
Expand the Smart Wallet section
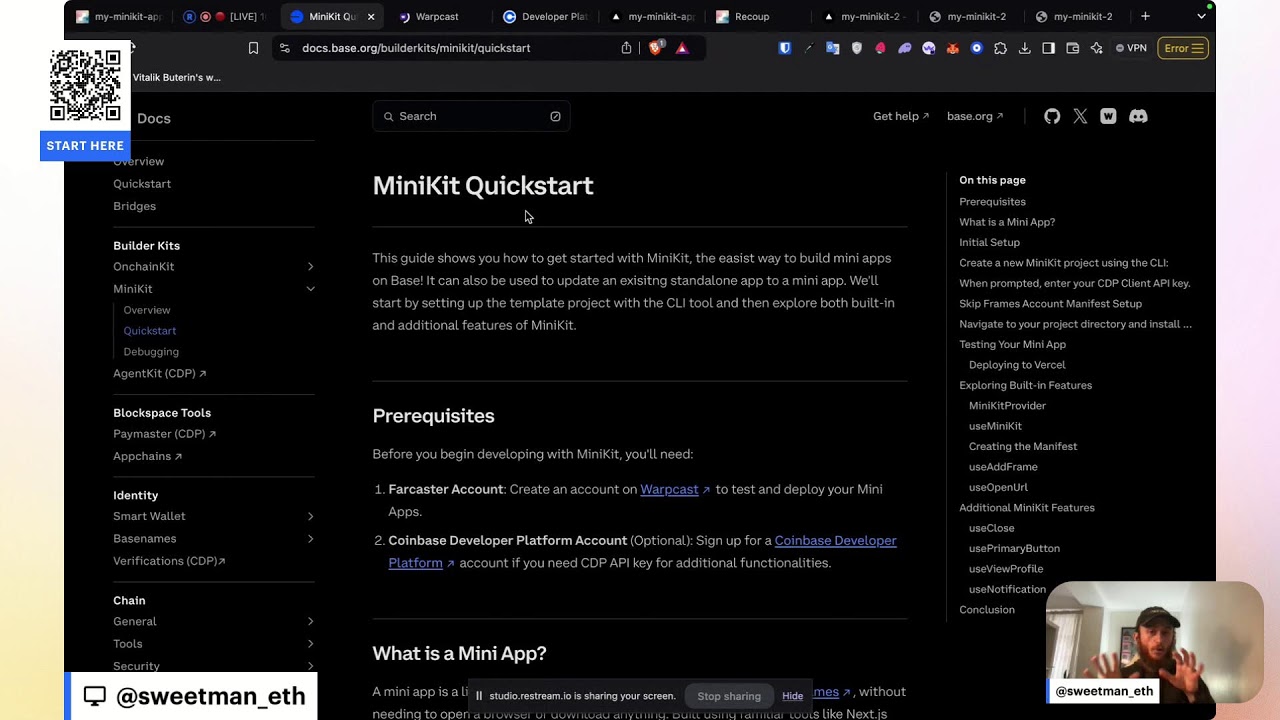tap(310, 517)
